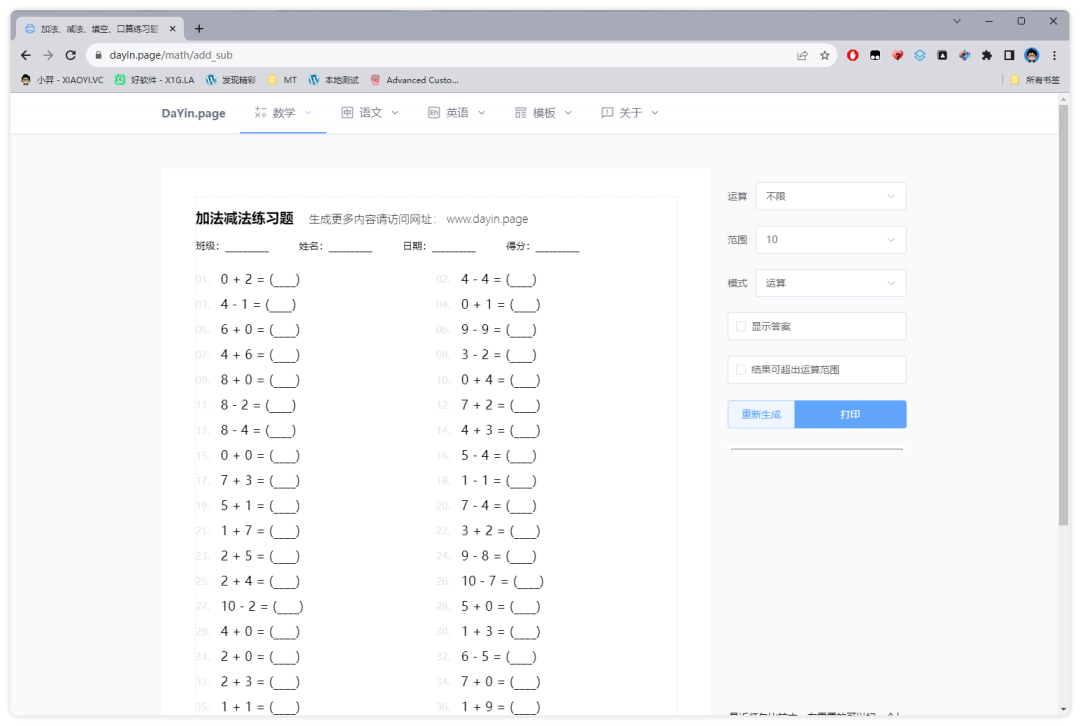Open the 所有书签 folder

pos(1035,80)
